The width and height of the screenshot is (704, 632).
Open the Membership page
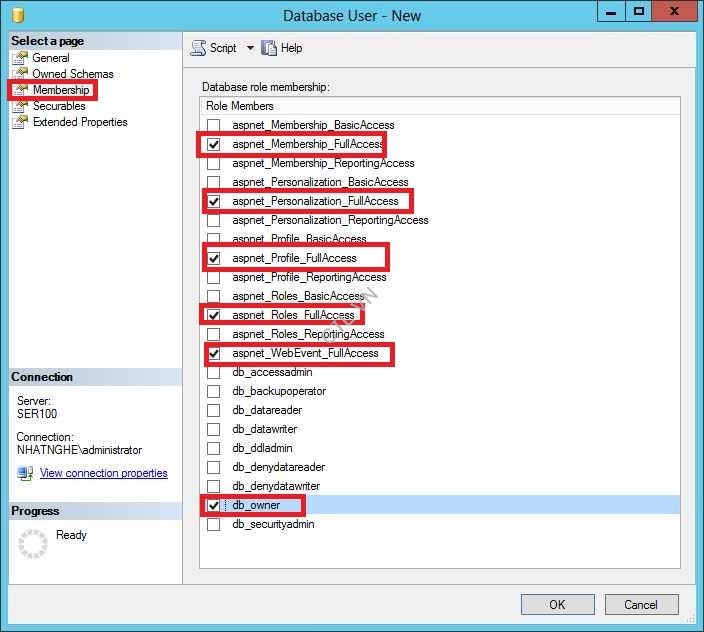tap(61, 90)
